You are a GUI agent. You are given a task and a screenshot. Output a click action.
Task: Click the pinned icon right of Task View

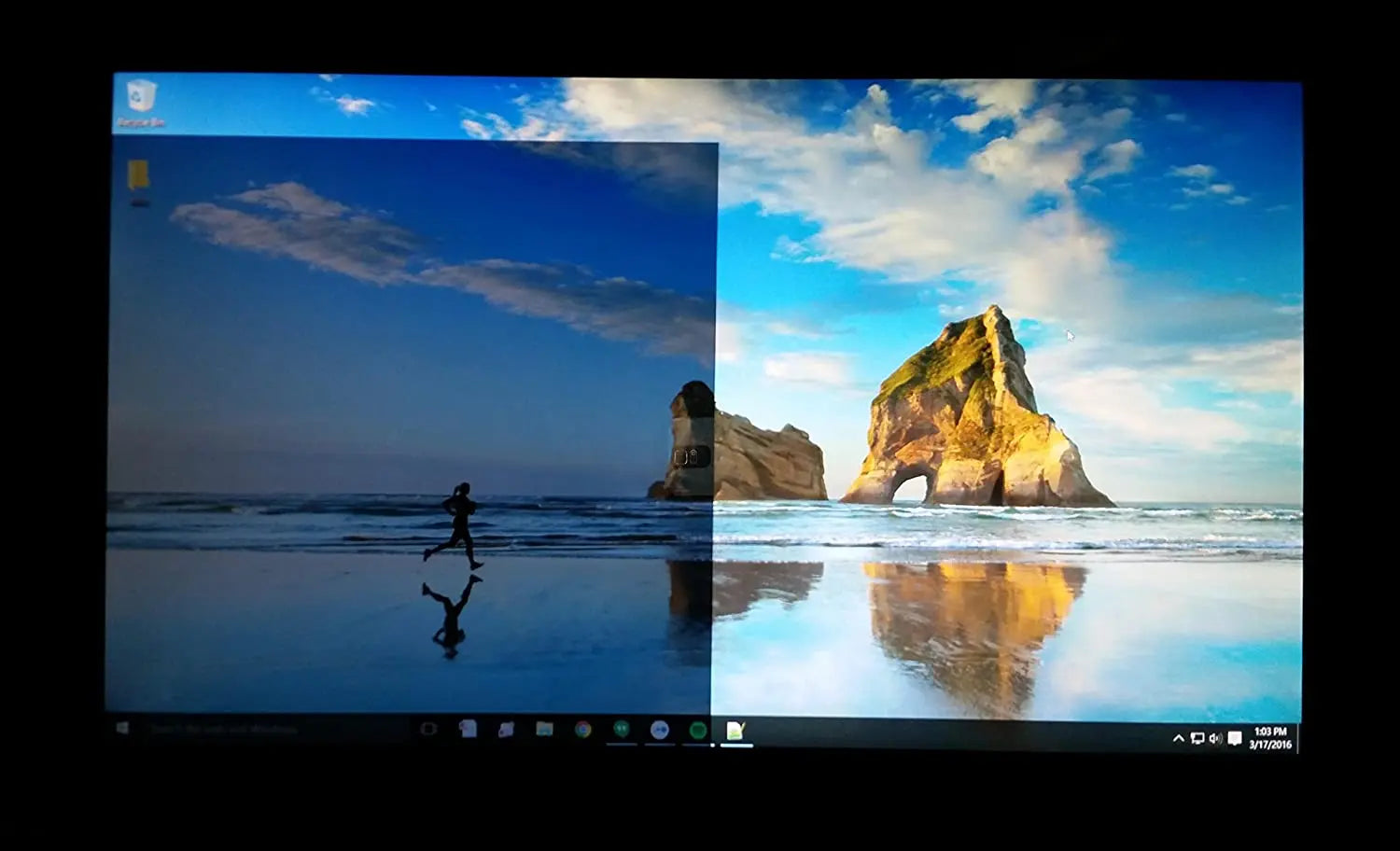[469, 729]
